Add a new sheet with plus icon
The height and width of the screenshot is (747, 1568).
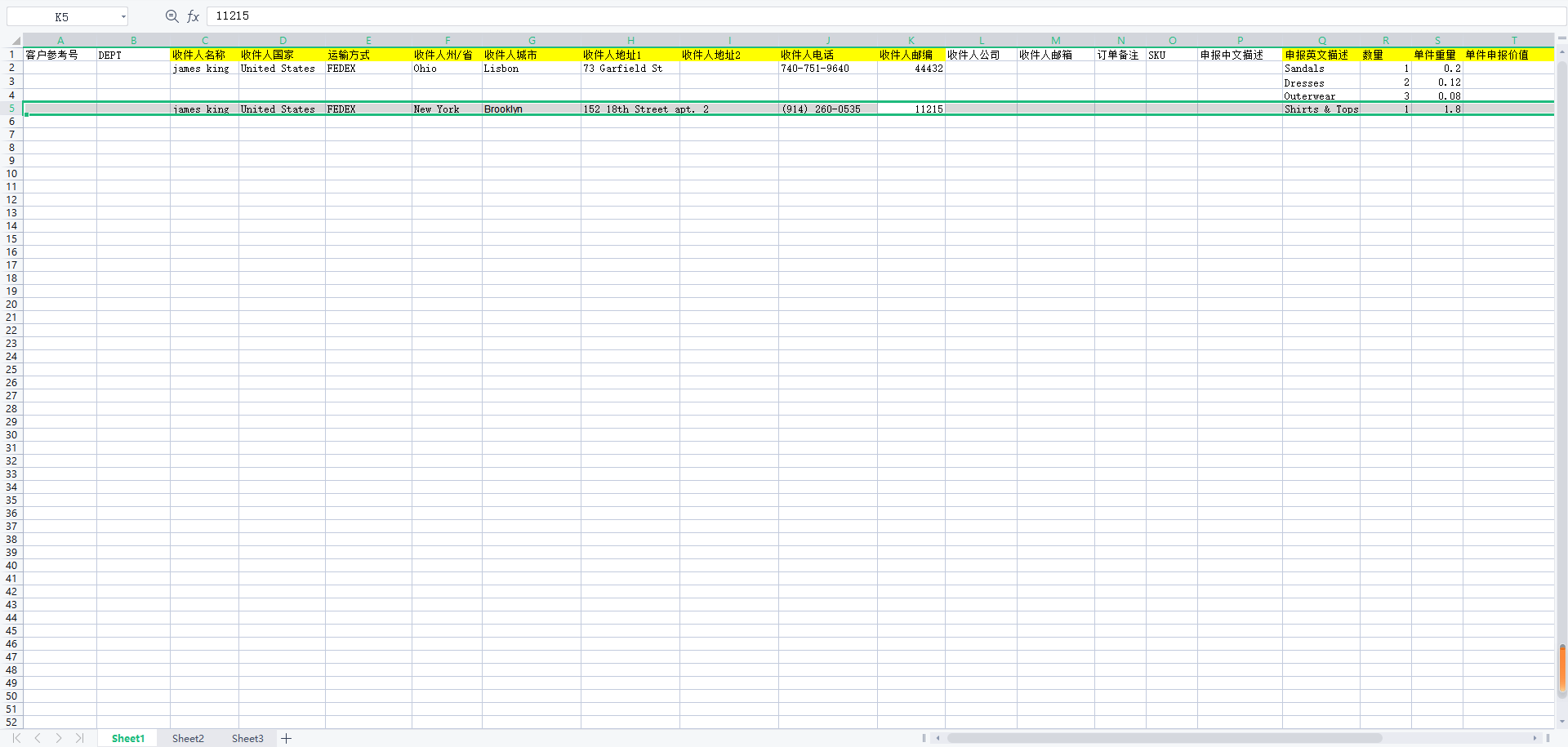(x=287, y=738)
